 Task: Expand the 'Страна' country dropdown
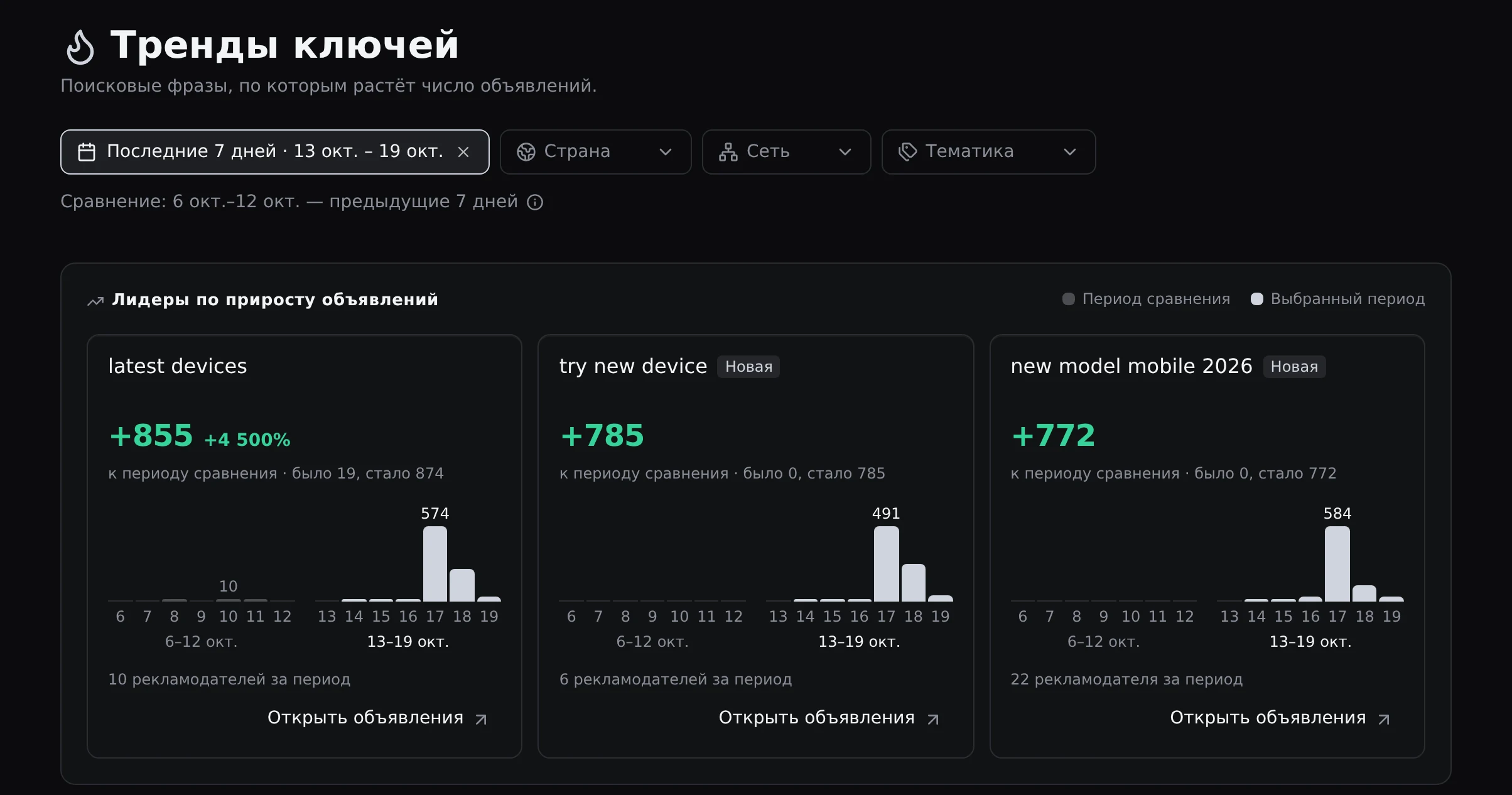coord(595,152)
